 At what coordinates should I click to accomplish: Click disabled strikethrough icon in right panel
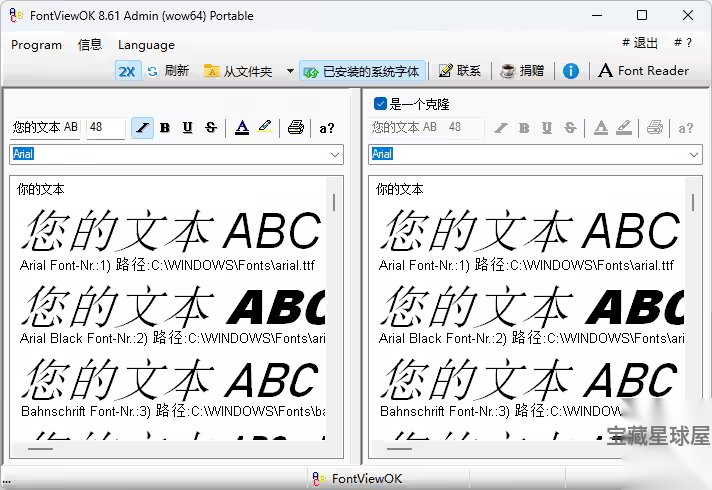tap(570, 128)
